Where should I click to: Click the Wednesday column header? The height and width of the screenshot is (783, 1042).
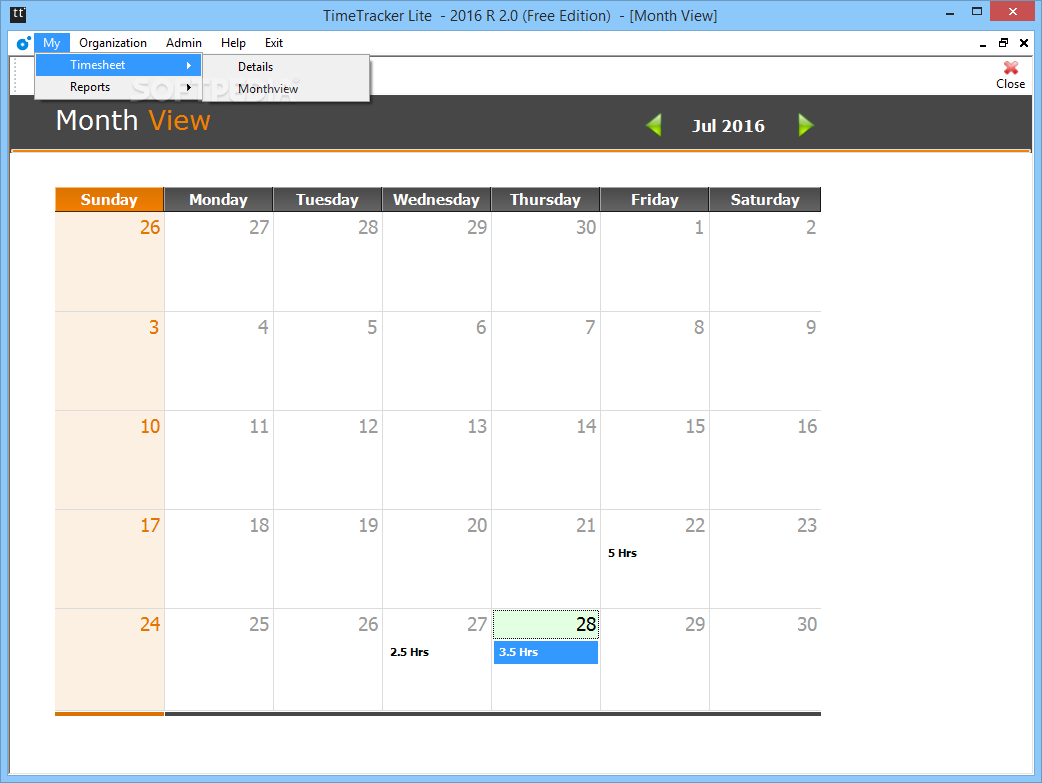point(437,199)
